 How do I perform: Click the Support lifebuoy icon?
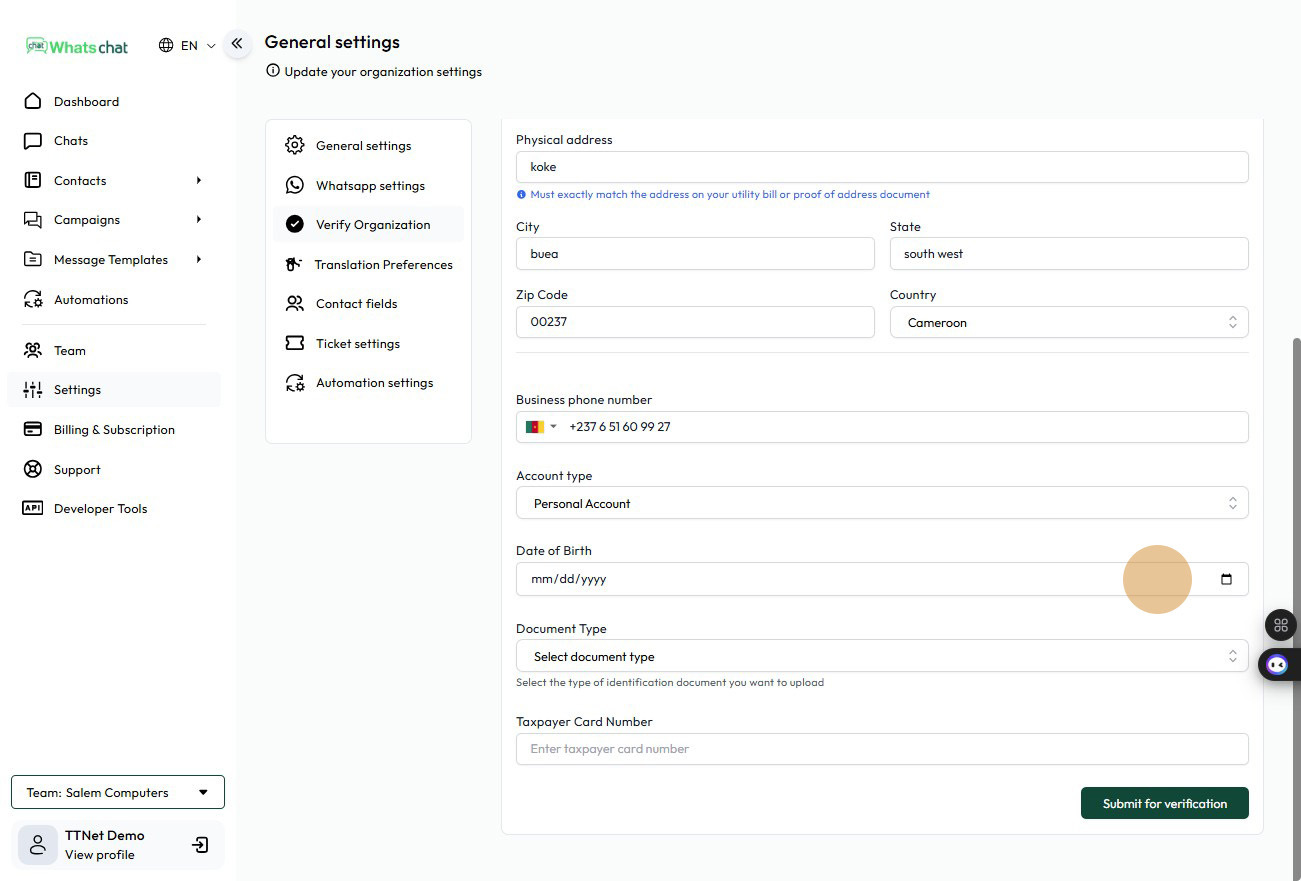(33, 470)
